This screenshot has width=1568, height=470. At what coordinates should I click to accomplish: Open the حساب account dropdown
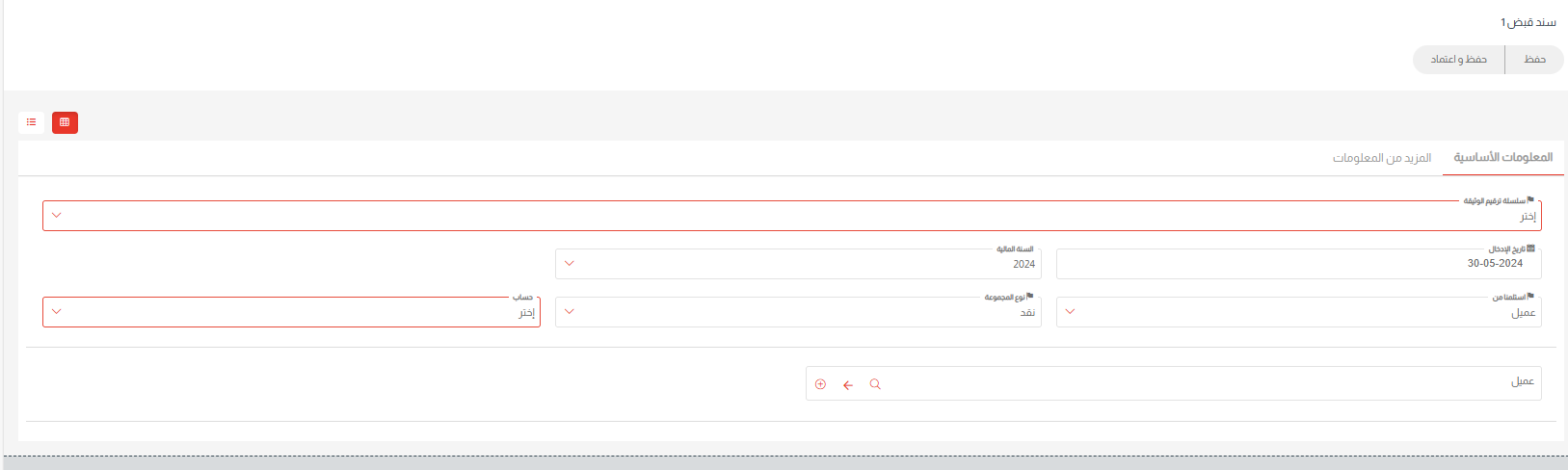(x=56, y=312)
